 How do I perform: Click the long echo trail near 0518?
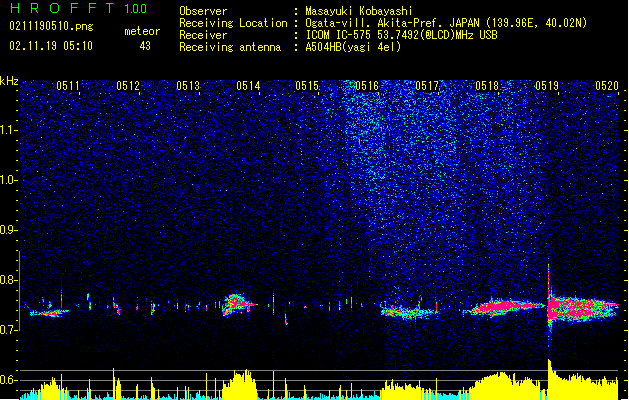point(503,307)
